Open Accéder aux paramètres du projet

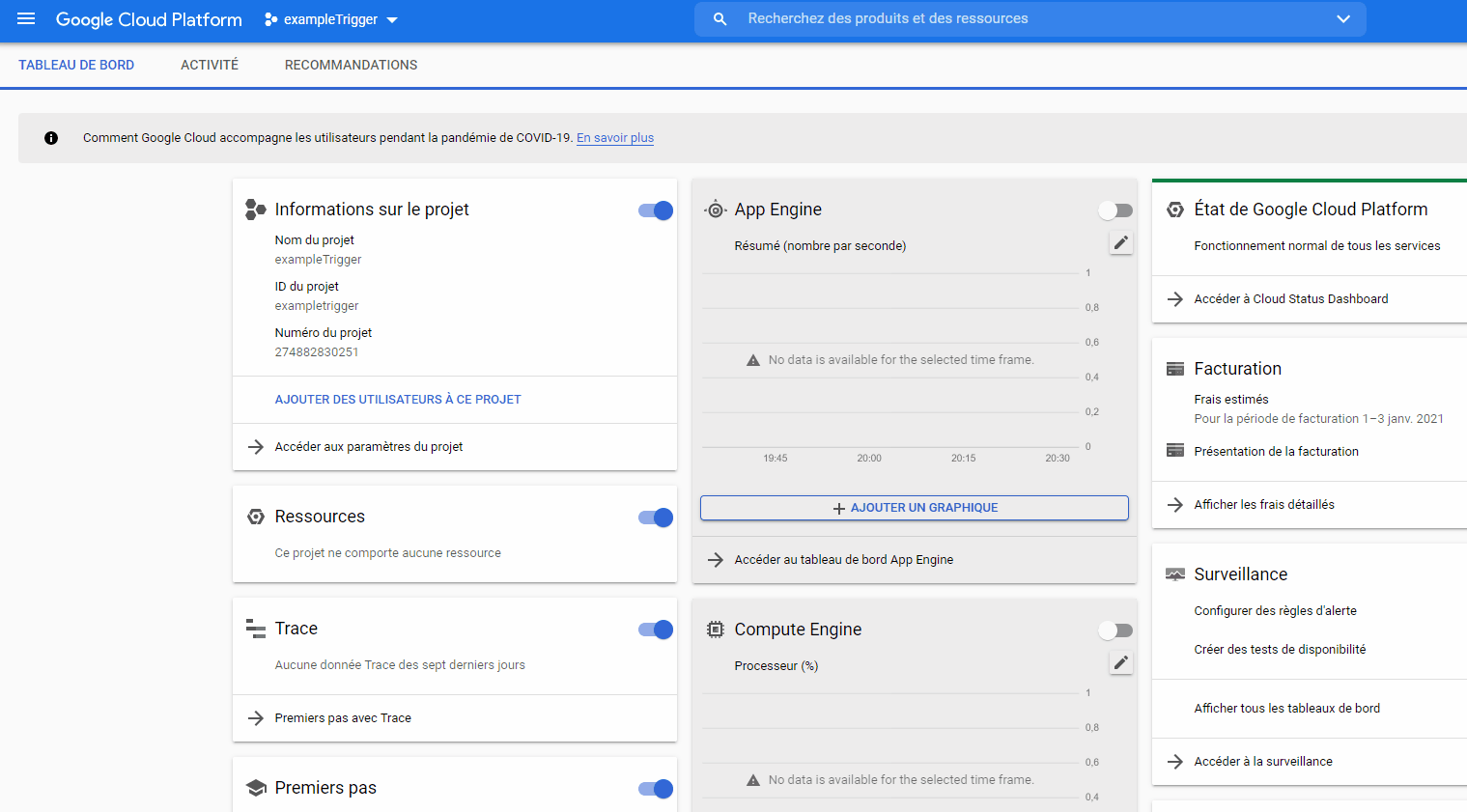[369, 447]
